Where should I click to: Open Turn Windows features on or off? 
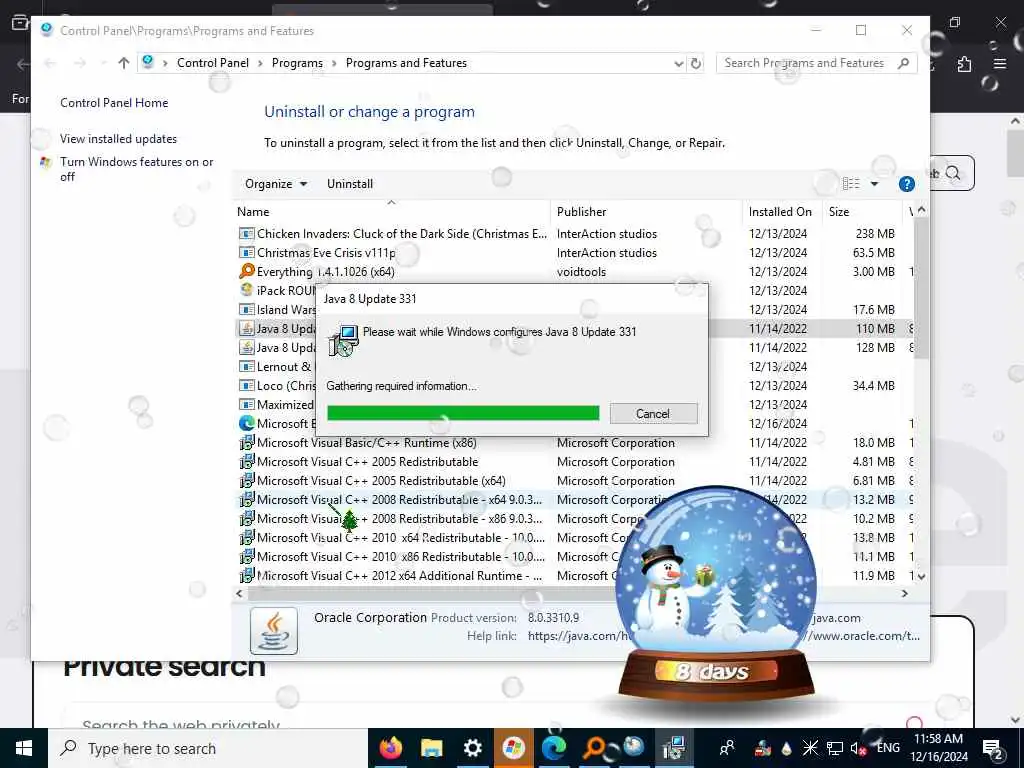coord(136,169)
